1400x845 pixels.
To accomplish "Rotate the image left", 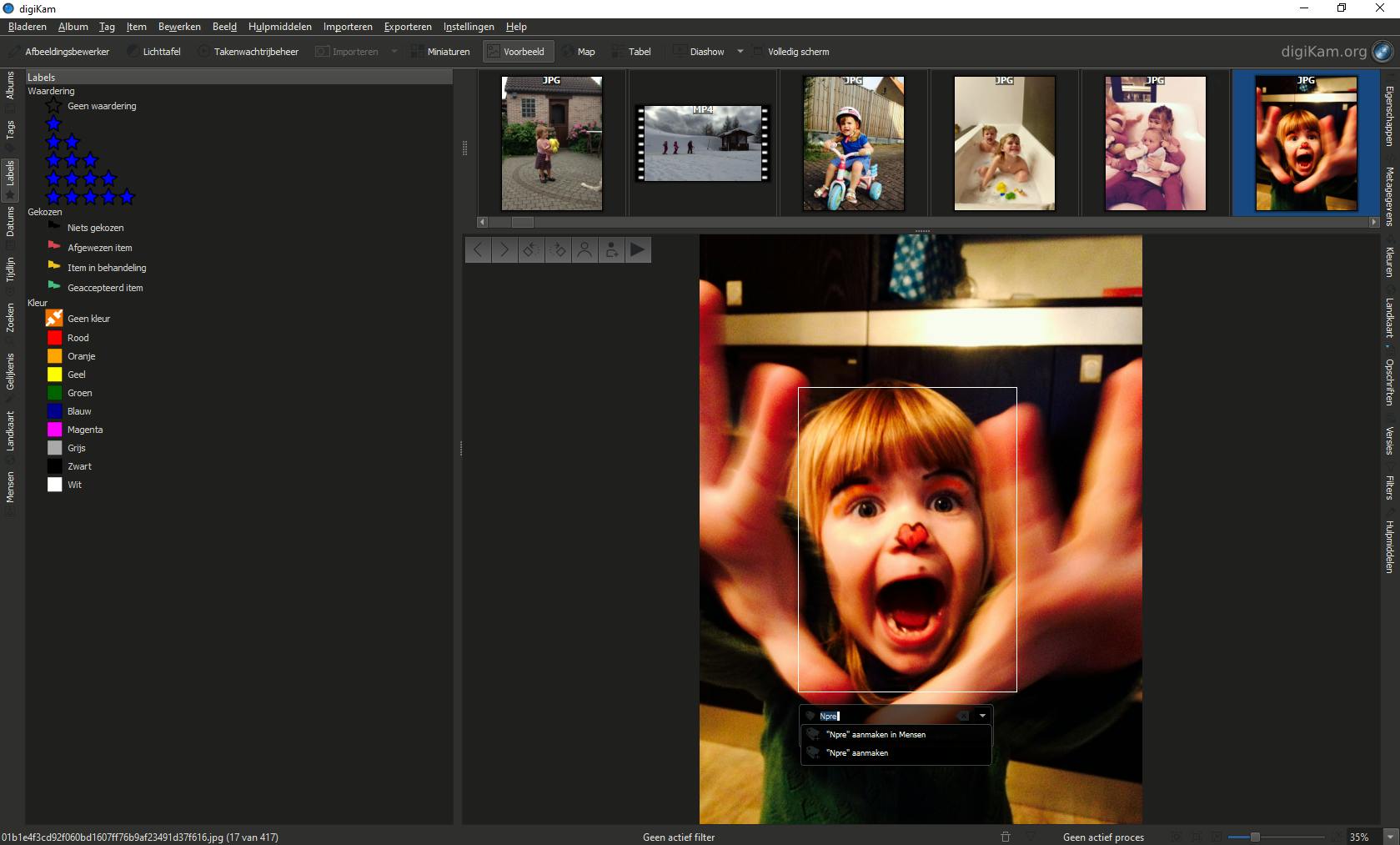I will pos(531,249).
